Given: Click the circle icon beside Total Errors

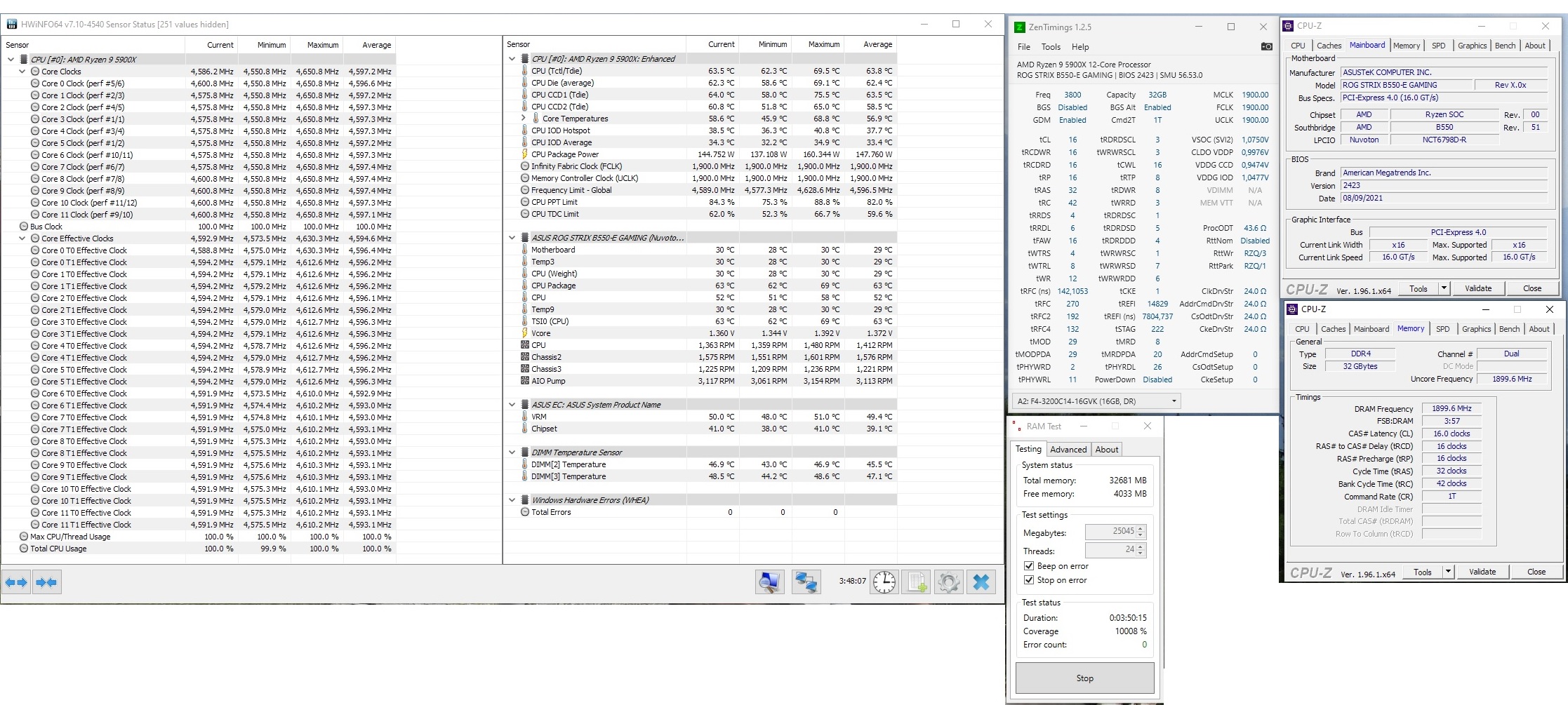Looking at the screenshot, I should click(524, 512).
